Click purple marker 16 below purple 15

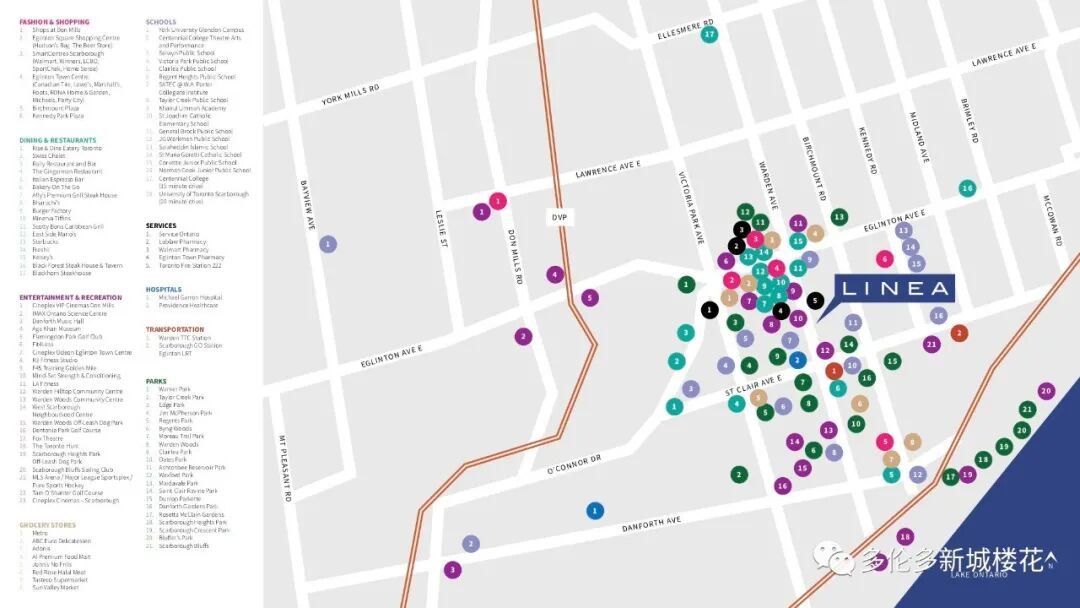[782, 486]
